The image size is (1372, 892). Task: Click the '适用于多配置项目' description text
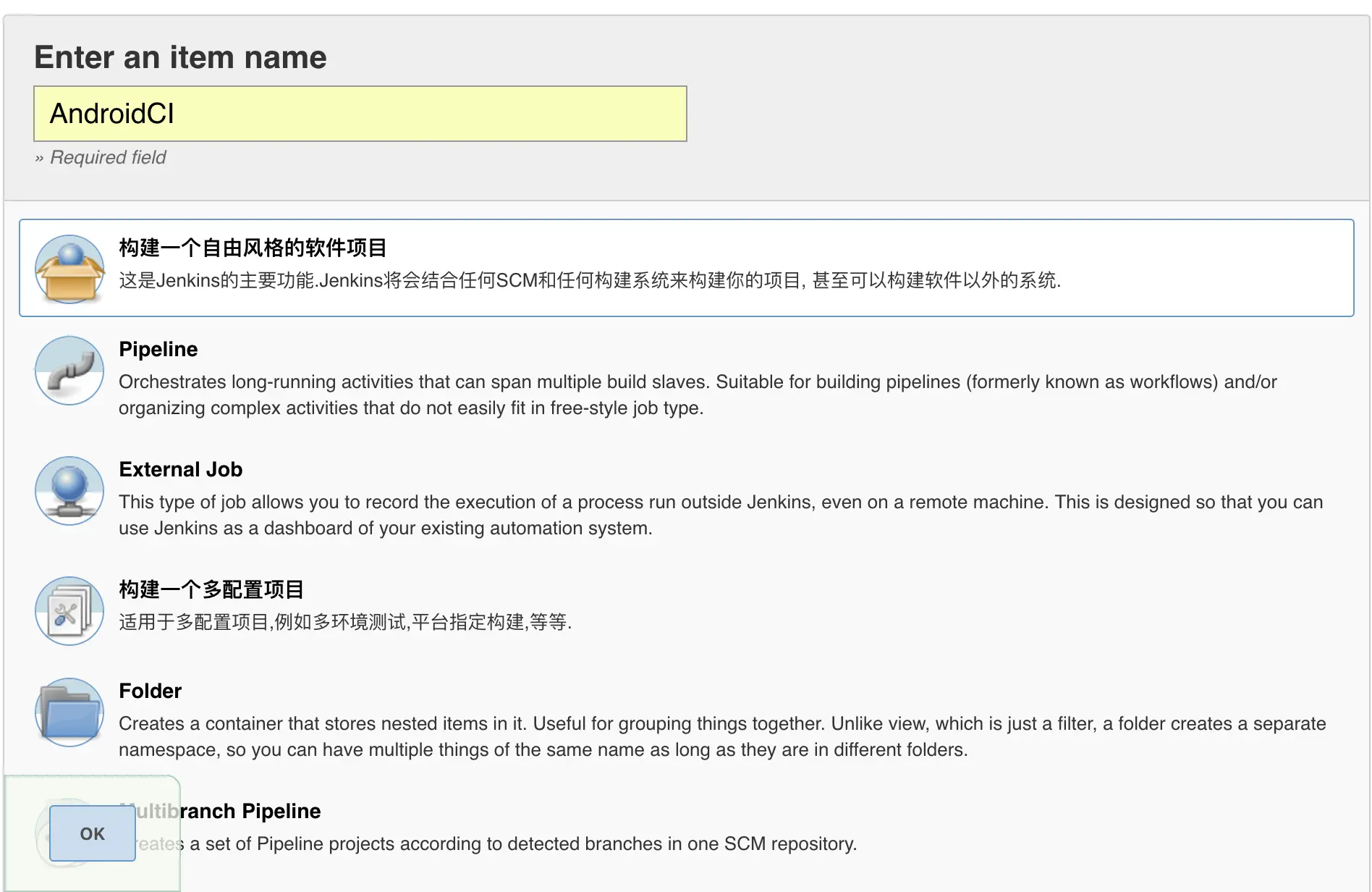tap(345, 622)
